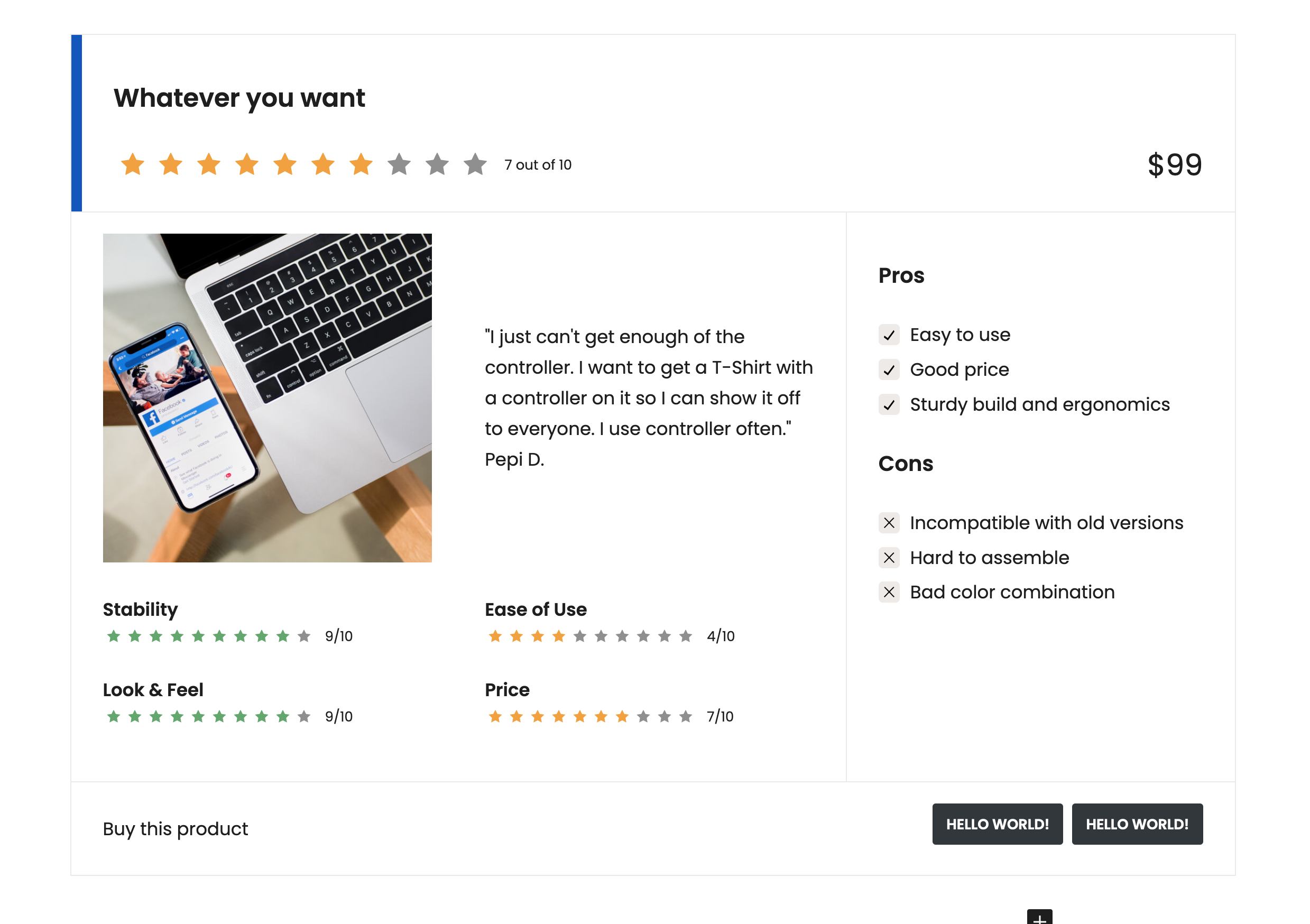Click the Whatever you want title

coord(239,98)
